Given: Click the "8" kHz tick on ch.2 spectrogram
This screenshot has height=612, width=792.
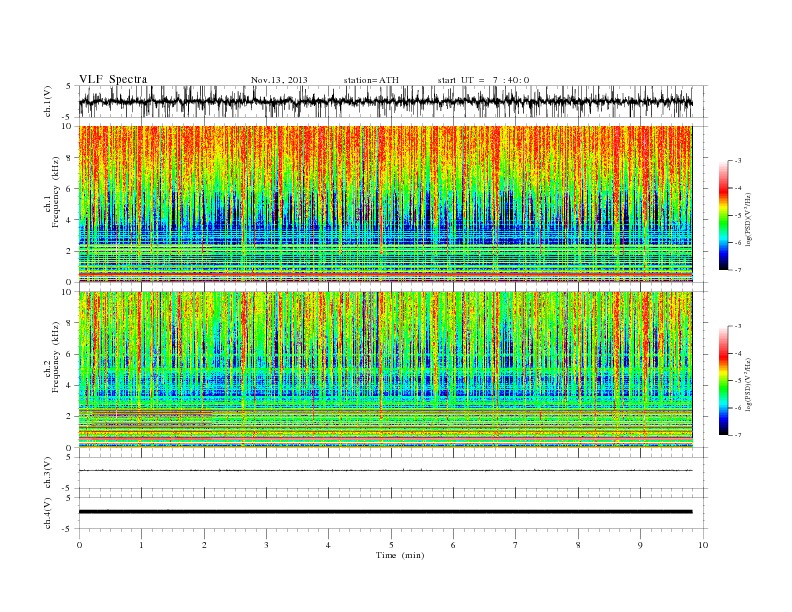Looking at the screenshot, I should (69, 323).
